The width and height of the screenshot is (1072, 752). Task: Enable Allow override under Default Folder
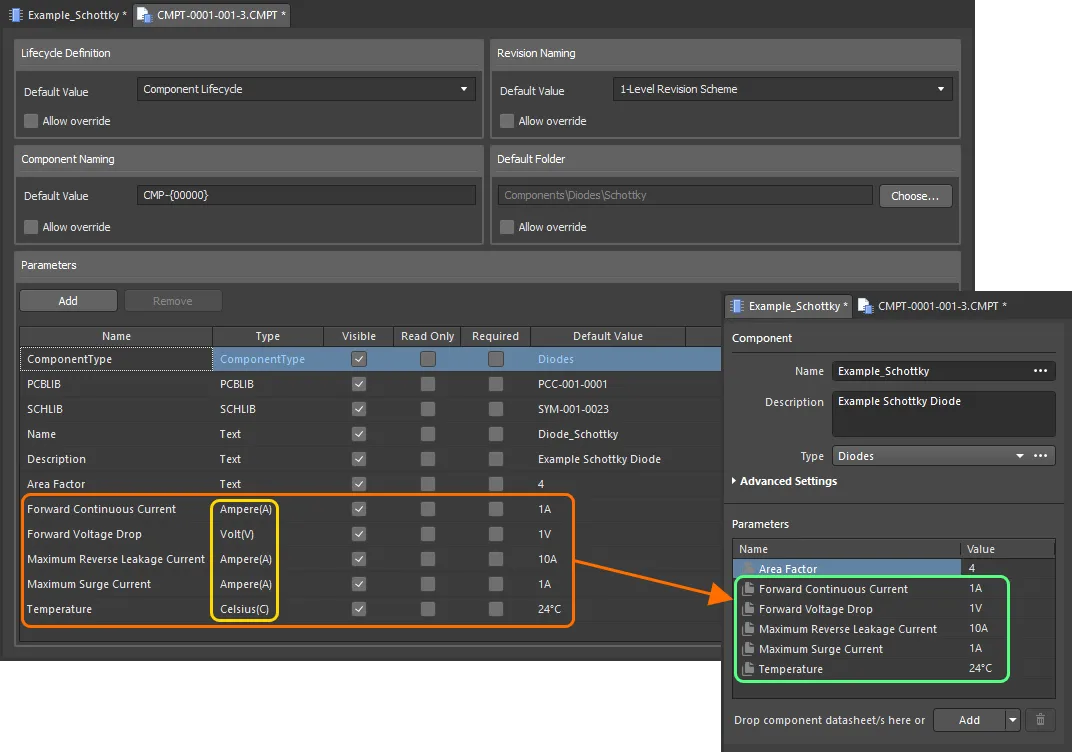506,227
